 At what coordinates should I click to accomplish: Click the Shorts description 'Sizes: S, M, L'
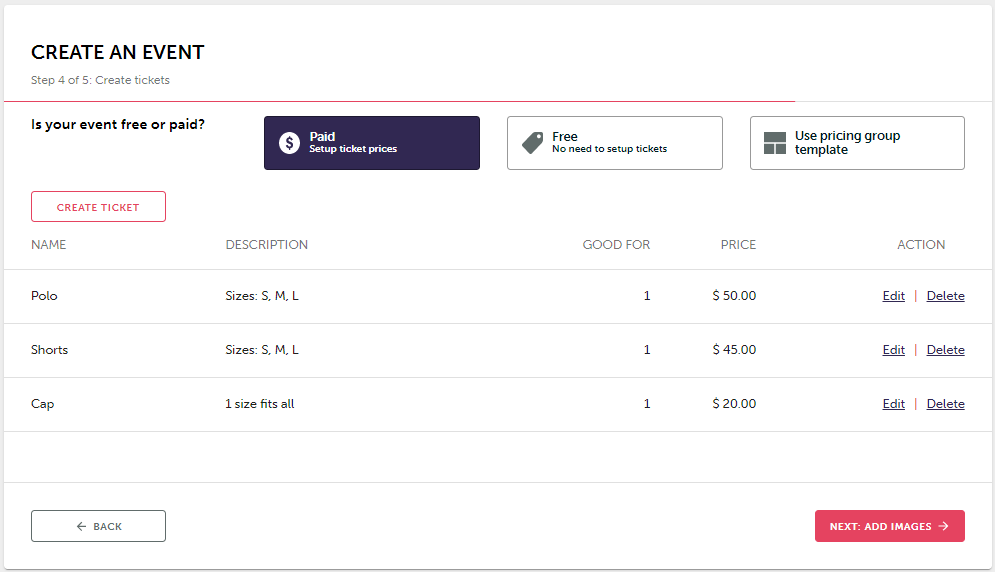click(261, 350)
